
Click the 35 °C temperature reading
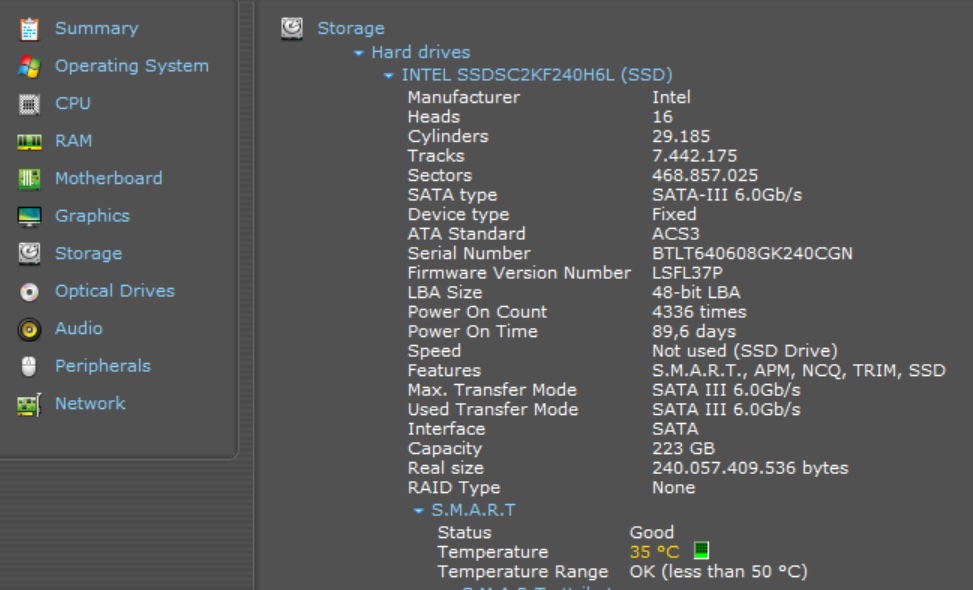coord(654,552)
